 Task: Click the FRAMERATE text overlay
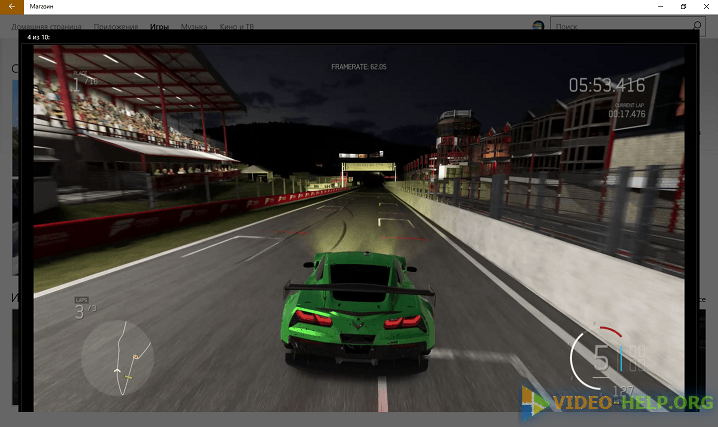(359, 67)
